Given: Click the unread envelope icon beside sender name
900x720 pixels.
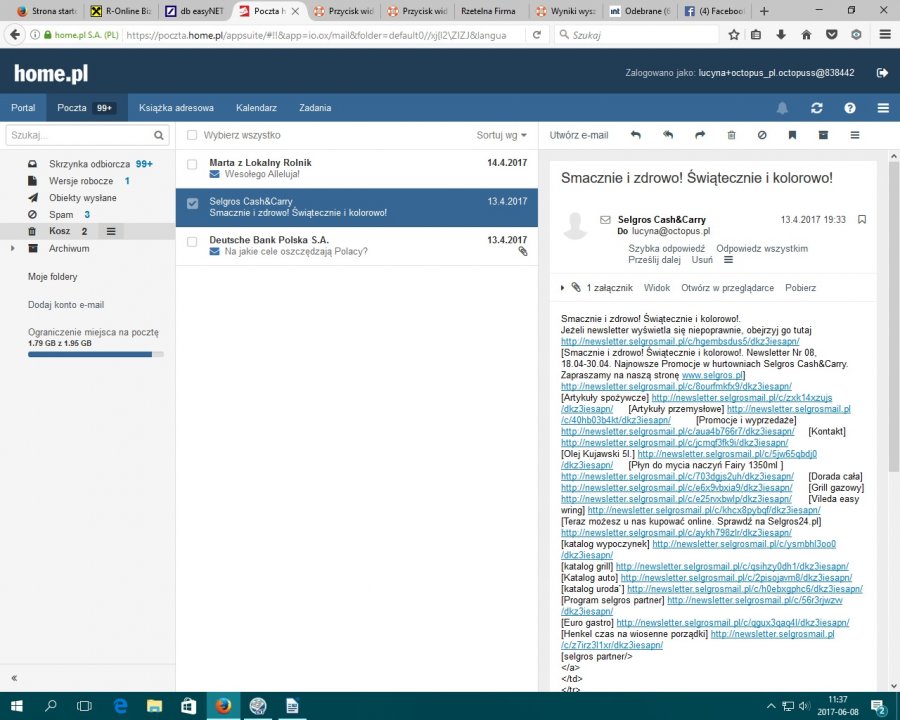Looking at the screenshot, I should (x=605, y=219).
